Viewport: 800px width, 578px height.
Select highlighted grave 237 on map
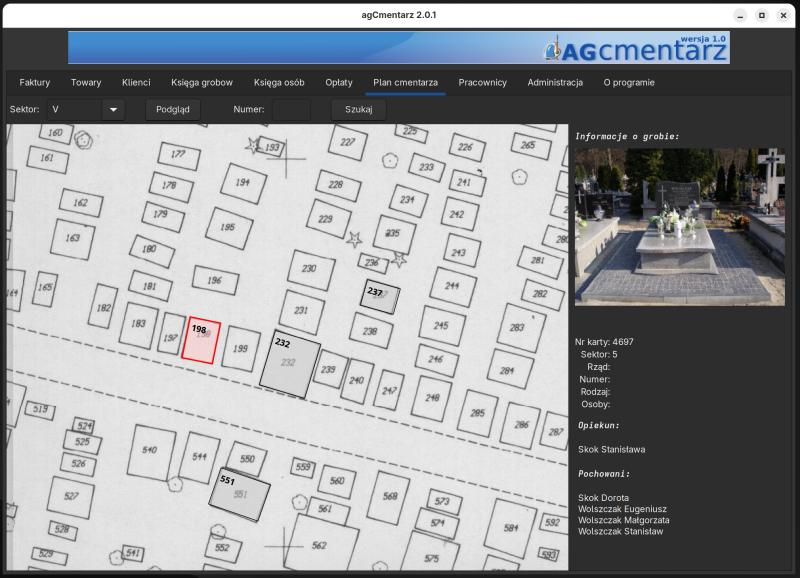380,297
